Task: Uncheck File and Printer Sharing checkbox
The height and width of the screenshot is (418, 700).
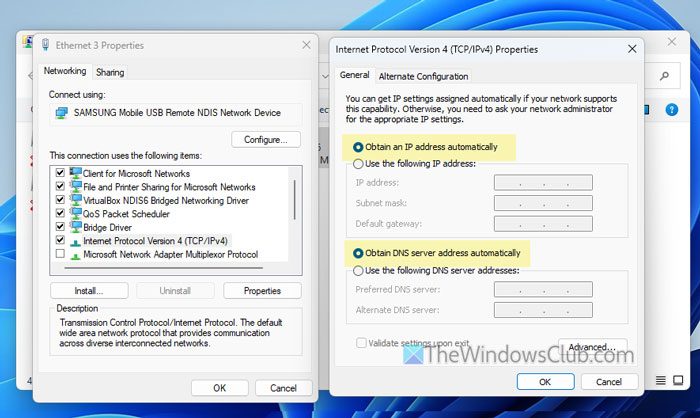Action: pos(60,186)
